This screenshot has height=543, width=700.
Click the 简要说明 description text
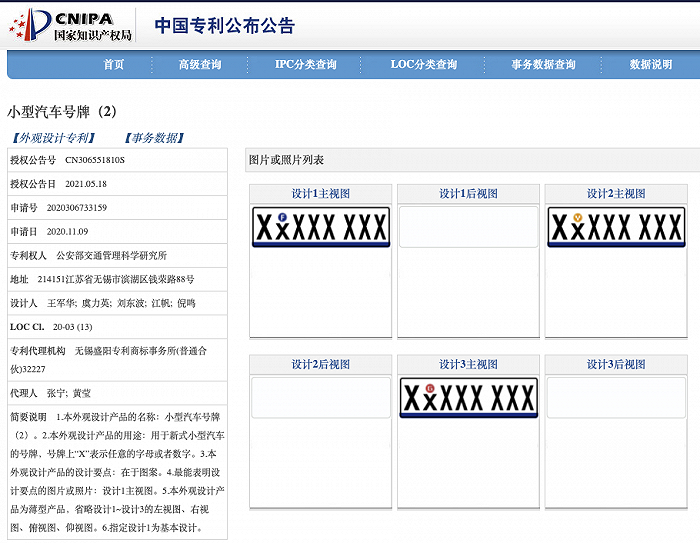(117, 472)
